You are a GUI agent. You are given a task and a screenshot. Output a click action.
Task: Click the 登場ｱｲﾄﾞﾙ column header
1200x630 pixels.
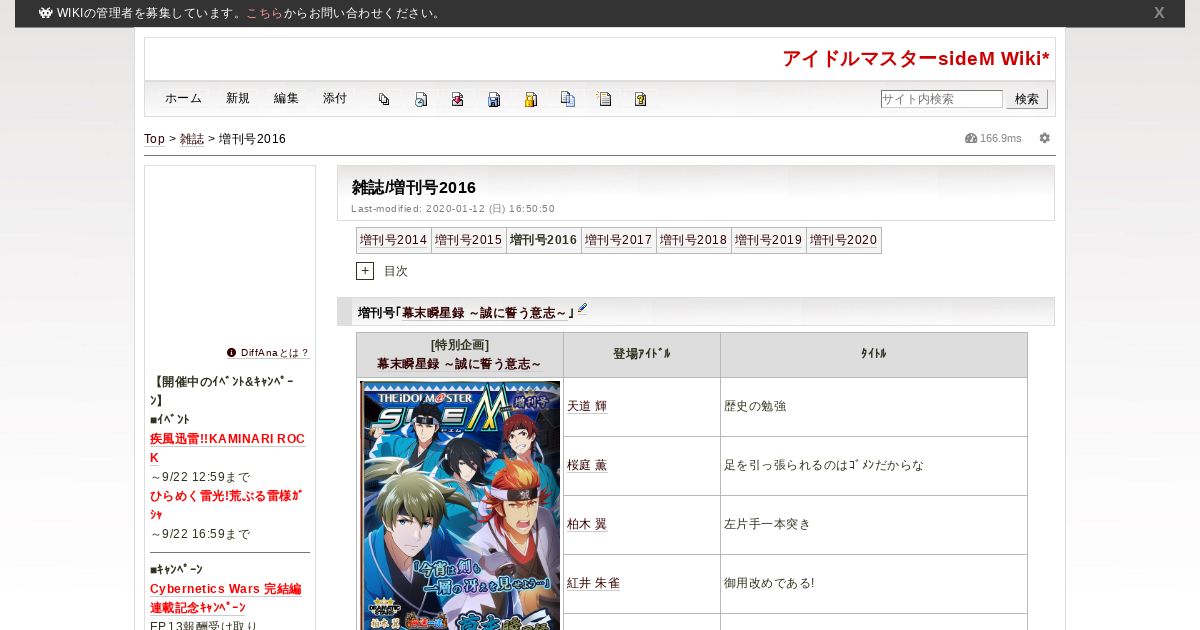(x=642, y=355)
